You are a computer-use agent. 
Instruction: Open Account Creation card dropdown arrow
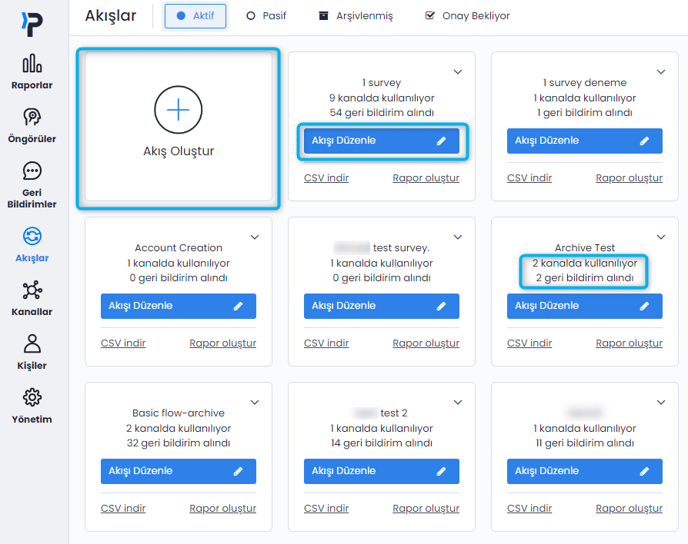pyautogui.click(x=255, y=237)
